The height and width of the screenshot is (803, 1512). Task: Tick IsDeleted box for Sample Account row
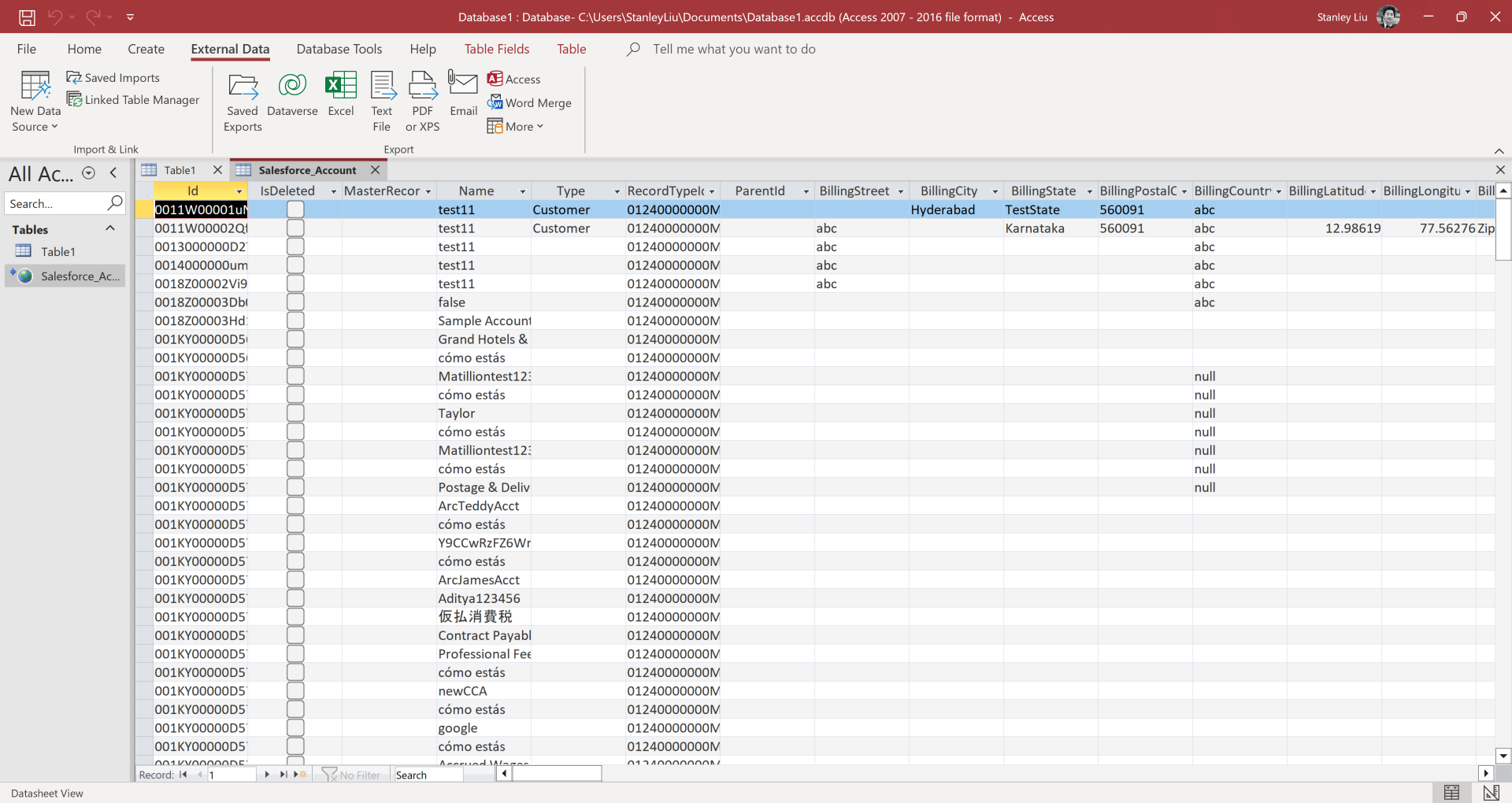295,321
